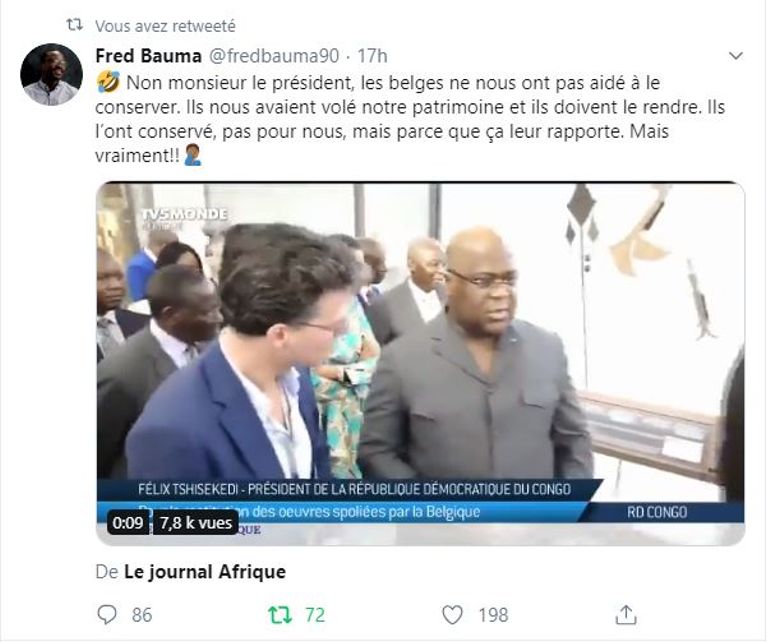Click the facepalm emoji after 'vraiment!!'
Viewport: 770px width, 642px height.
coord(192,155)
